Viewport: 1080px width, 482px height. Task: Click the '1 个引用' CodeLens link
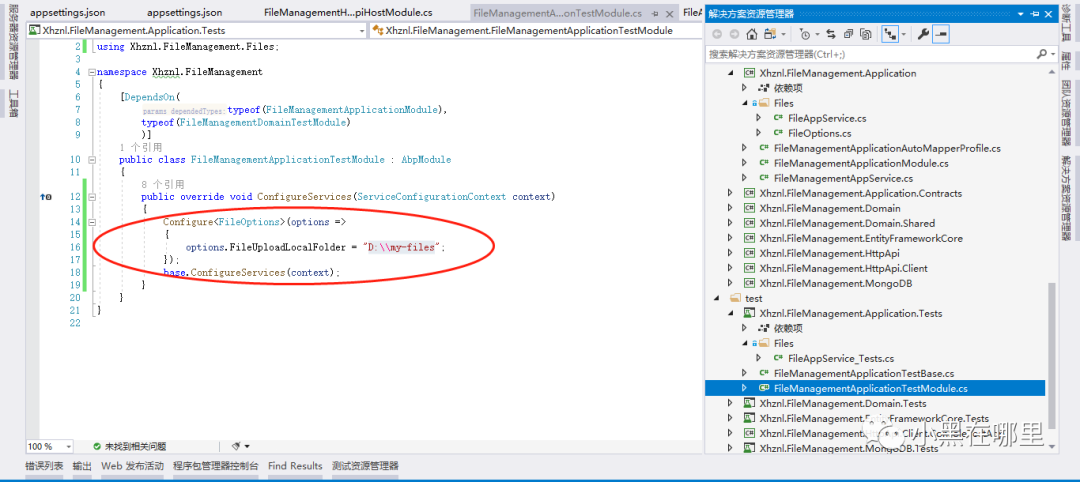(141, 147)
